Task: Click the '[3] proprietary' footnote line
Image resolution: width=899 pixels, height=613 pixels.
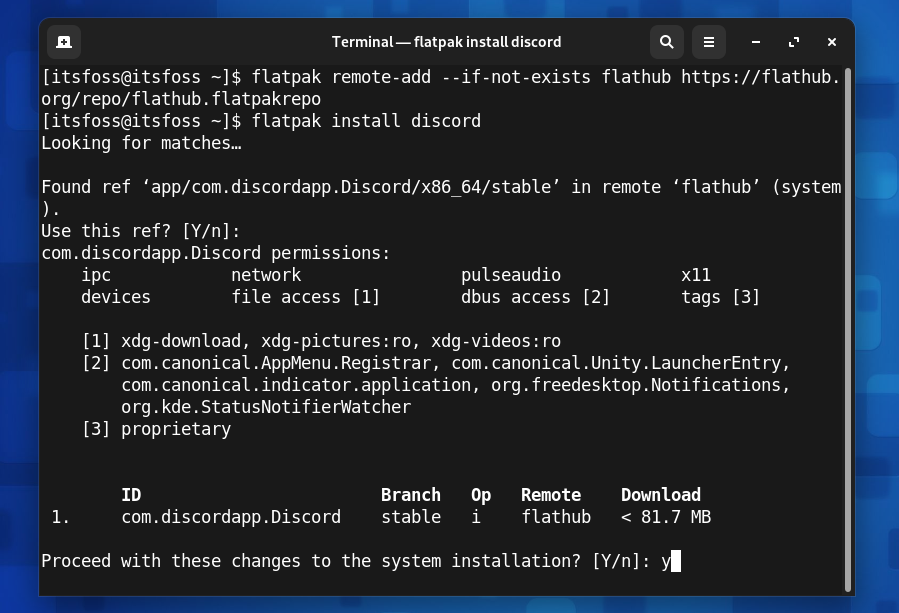Action: [156, 429]
